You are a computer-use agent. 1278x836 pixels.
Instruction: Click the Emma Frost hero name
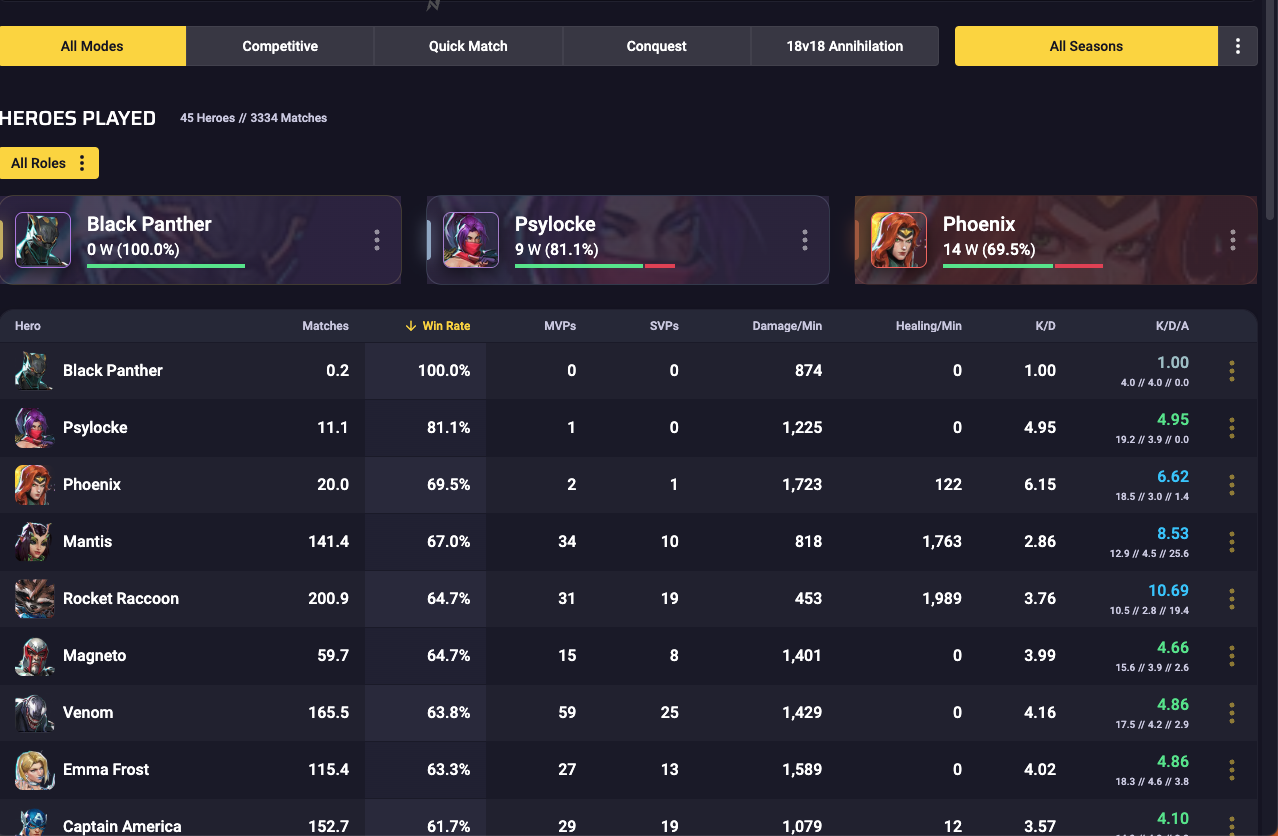click(x=106, y=770)
